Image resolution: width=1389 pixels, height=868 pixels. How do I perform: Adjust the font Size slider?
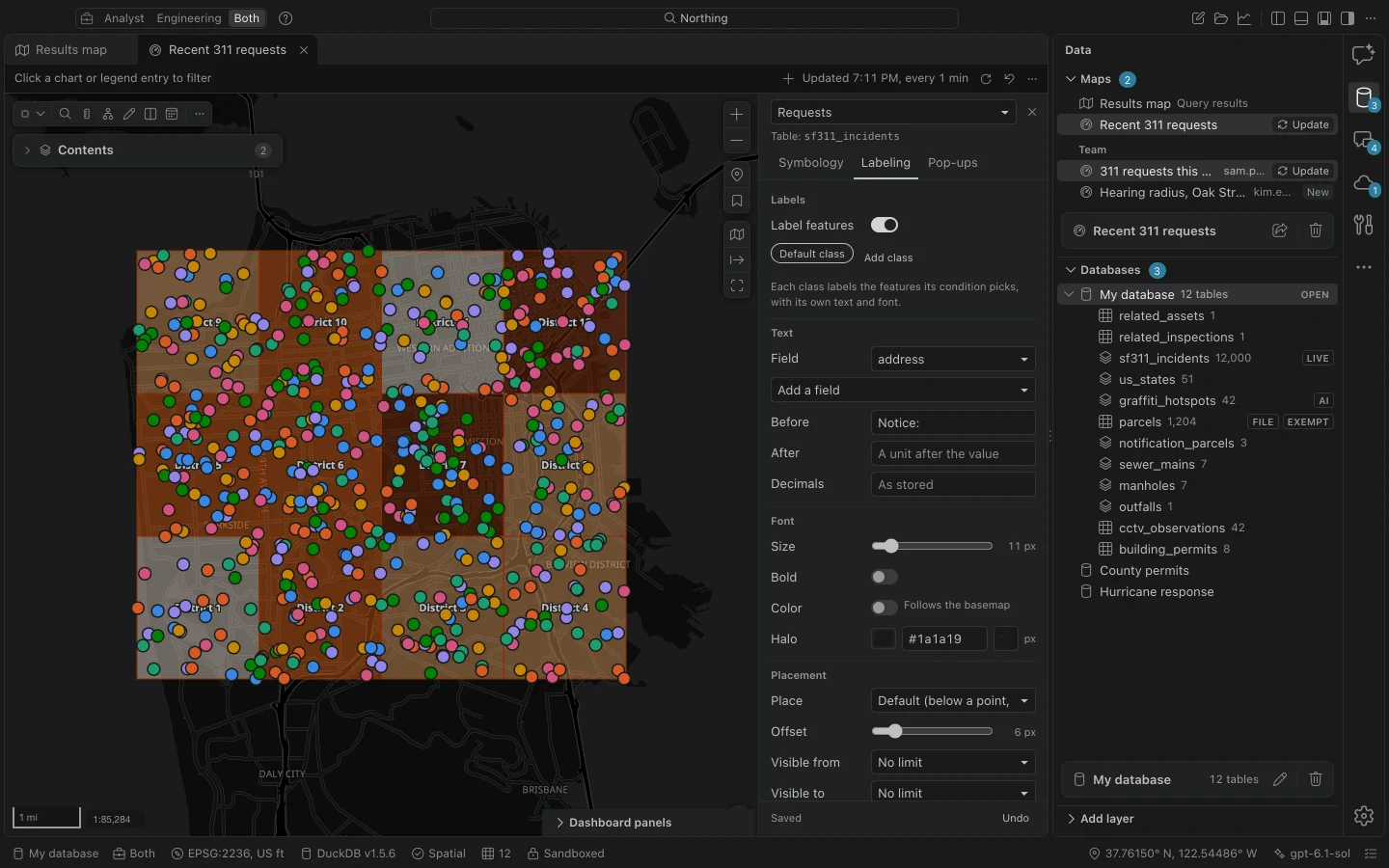(932, 546)
